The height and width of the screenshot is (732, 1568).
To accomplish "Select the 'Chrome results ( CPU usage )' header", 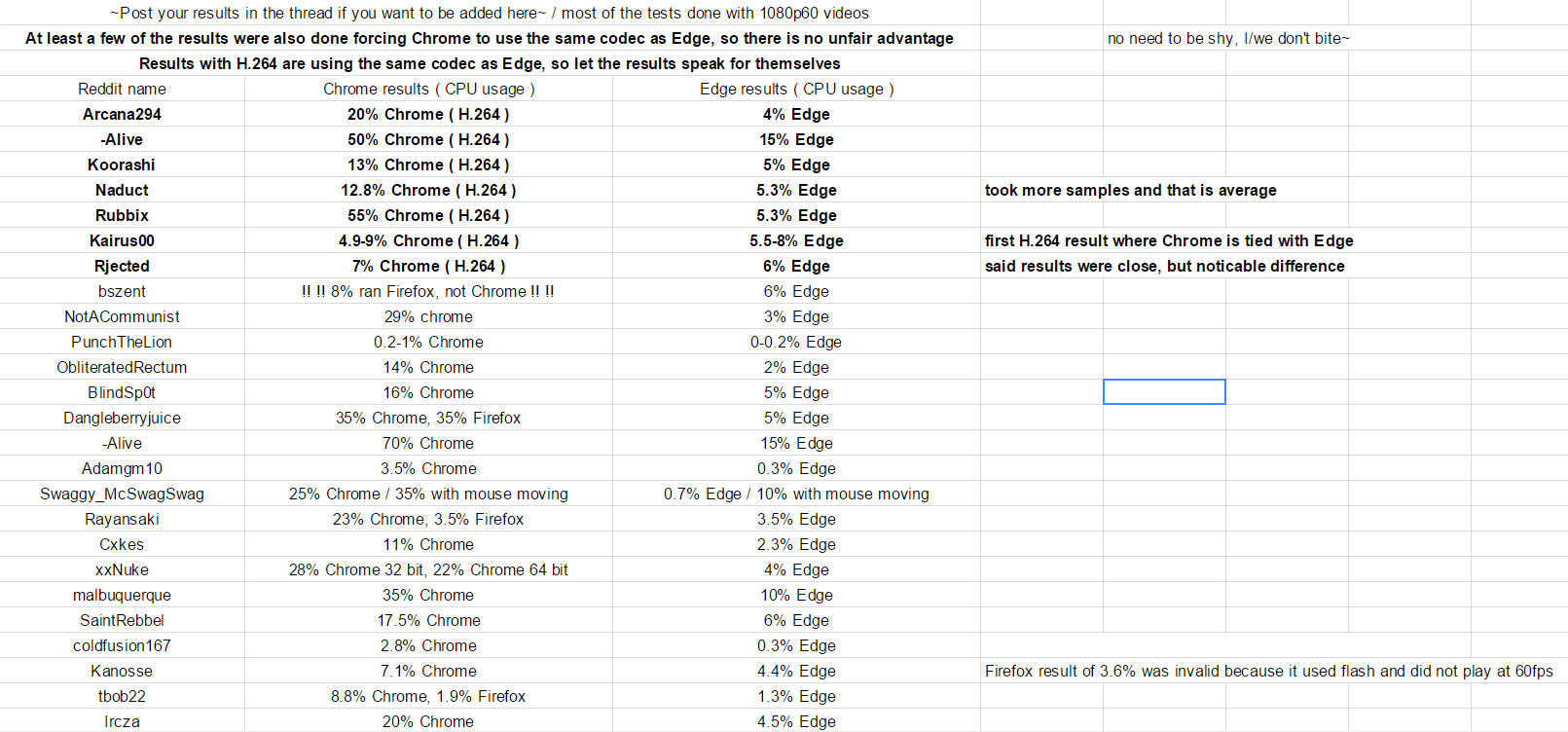I will 428,89.
